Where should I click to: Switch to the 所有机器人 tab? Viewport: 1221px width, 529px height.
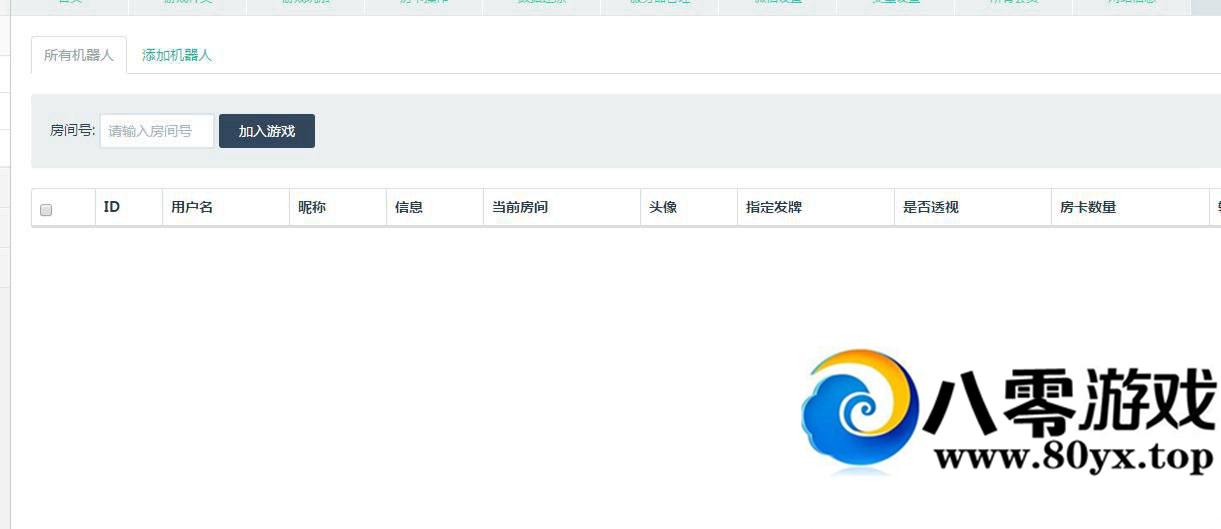click(x=79, y=55)
